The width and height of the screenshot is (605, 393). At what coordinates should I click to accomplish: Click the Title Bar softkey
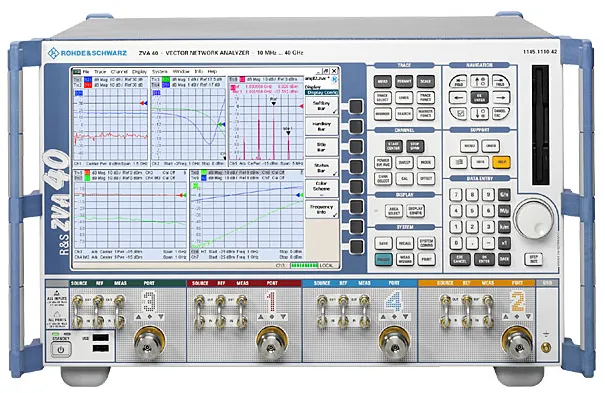pos(321,147)
